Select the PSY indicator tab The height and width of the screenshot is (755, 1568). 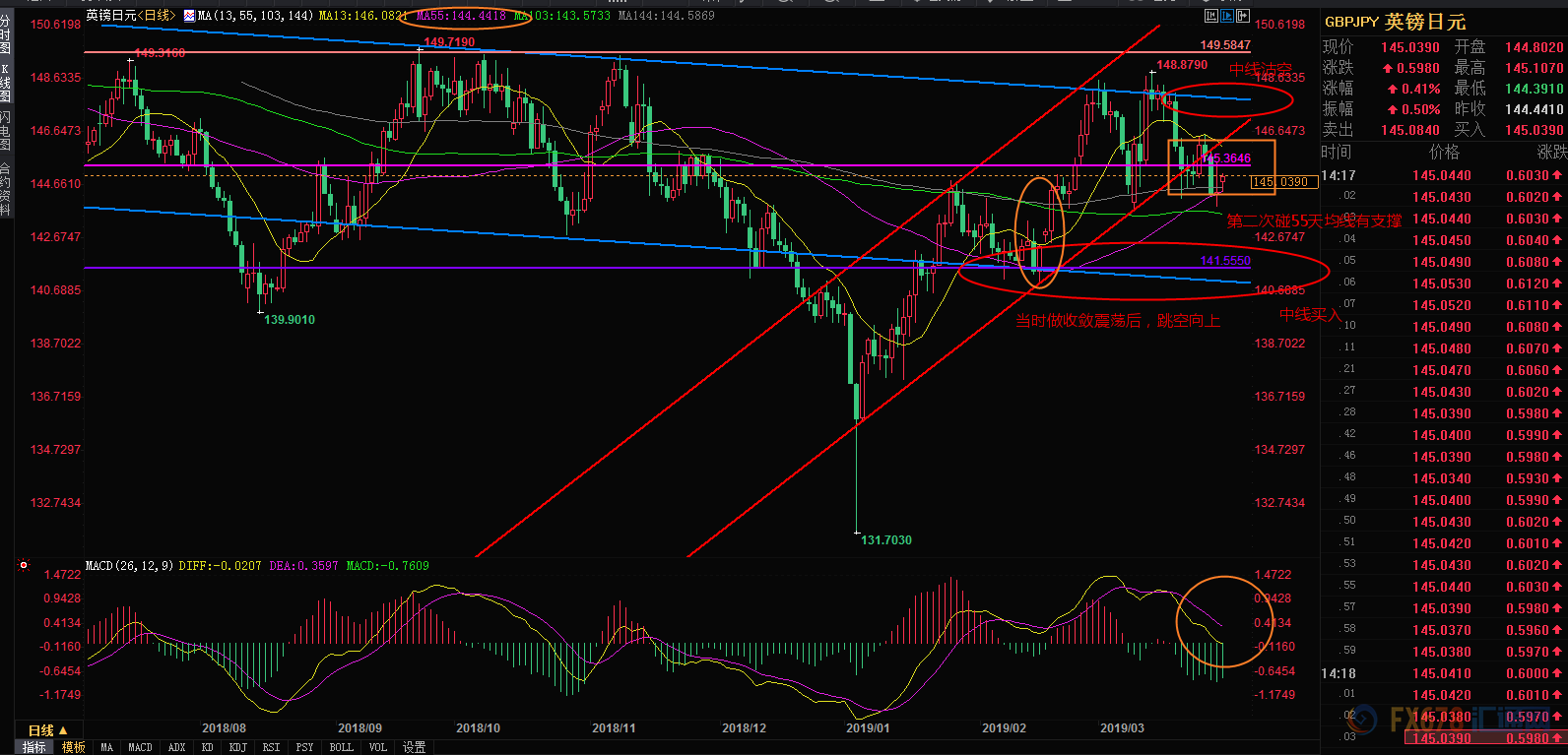[304, 747]
